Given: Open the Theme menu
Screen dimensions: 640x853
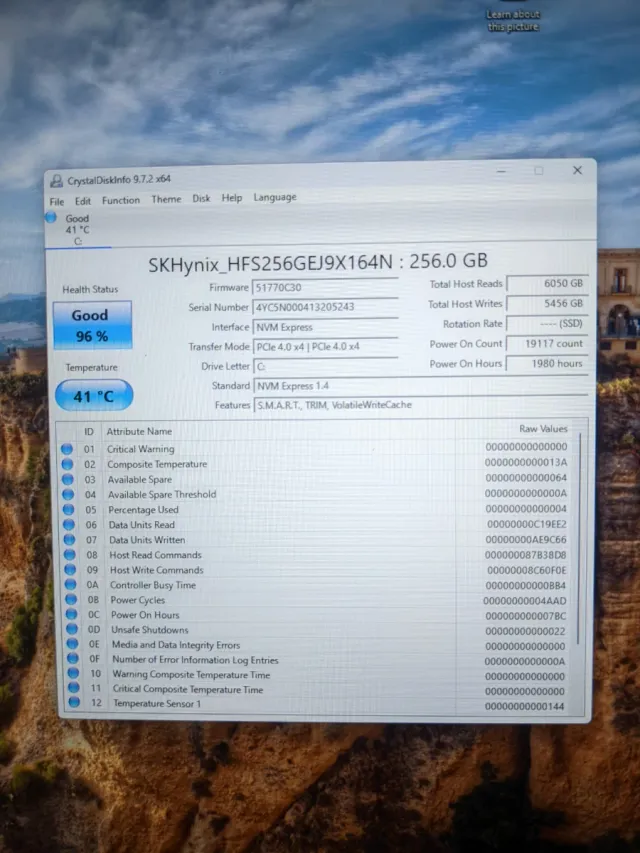Looking at the screenshot, I should 166,199.
